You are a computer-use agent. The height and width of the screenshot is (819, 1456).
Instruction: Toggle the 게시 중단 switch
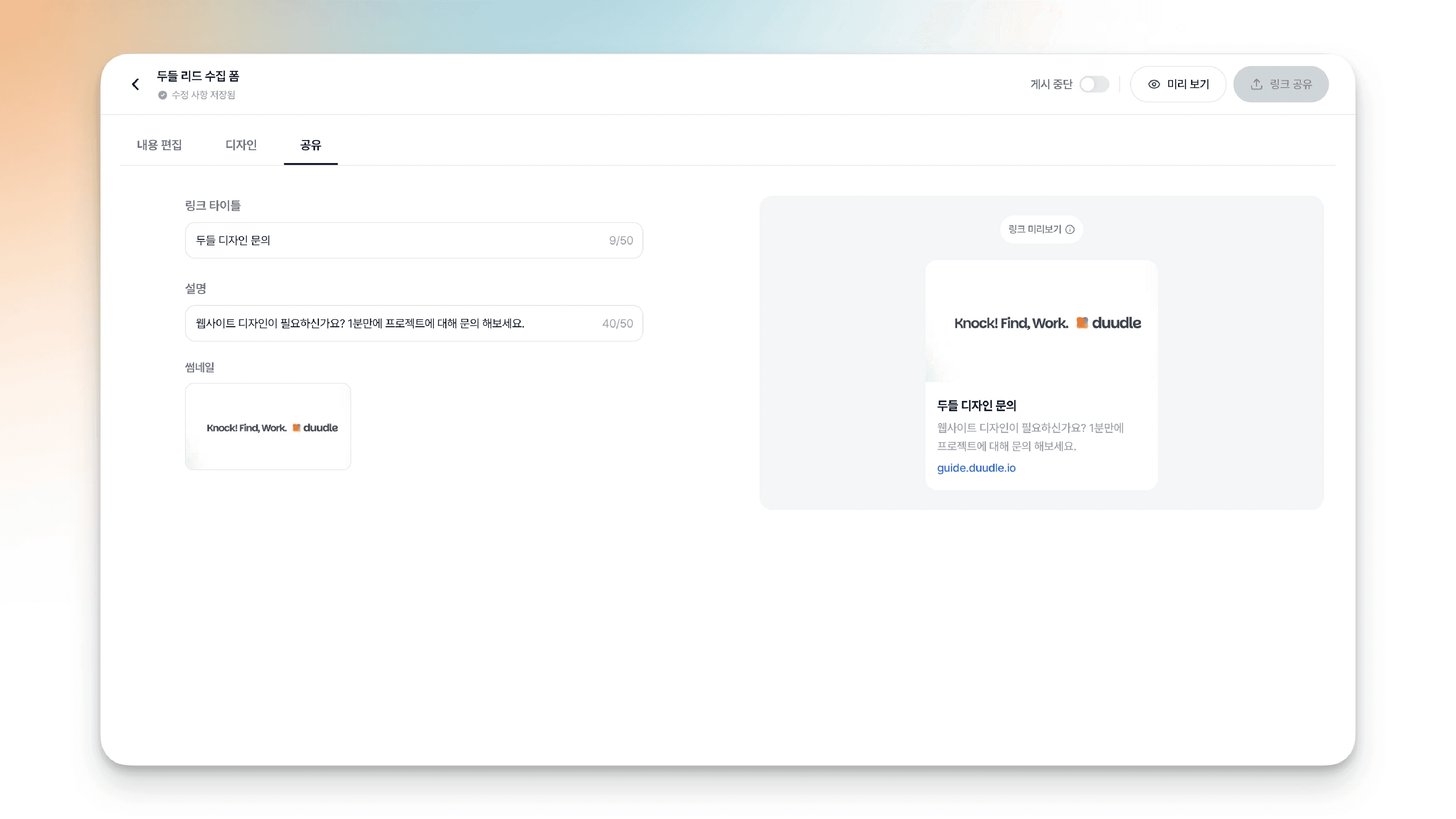coord(1094,84)
